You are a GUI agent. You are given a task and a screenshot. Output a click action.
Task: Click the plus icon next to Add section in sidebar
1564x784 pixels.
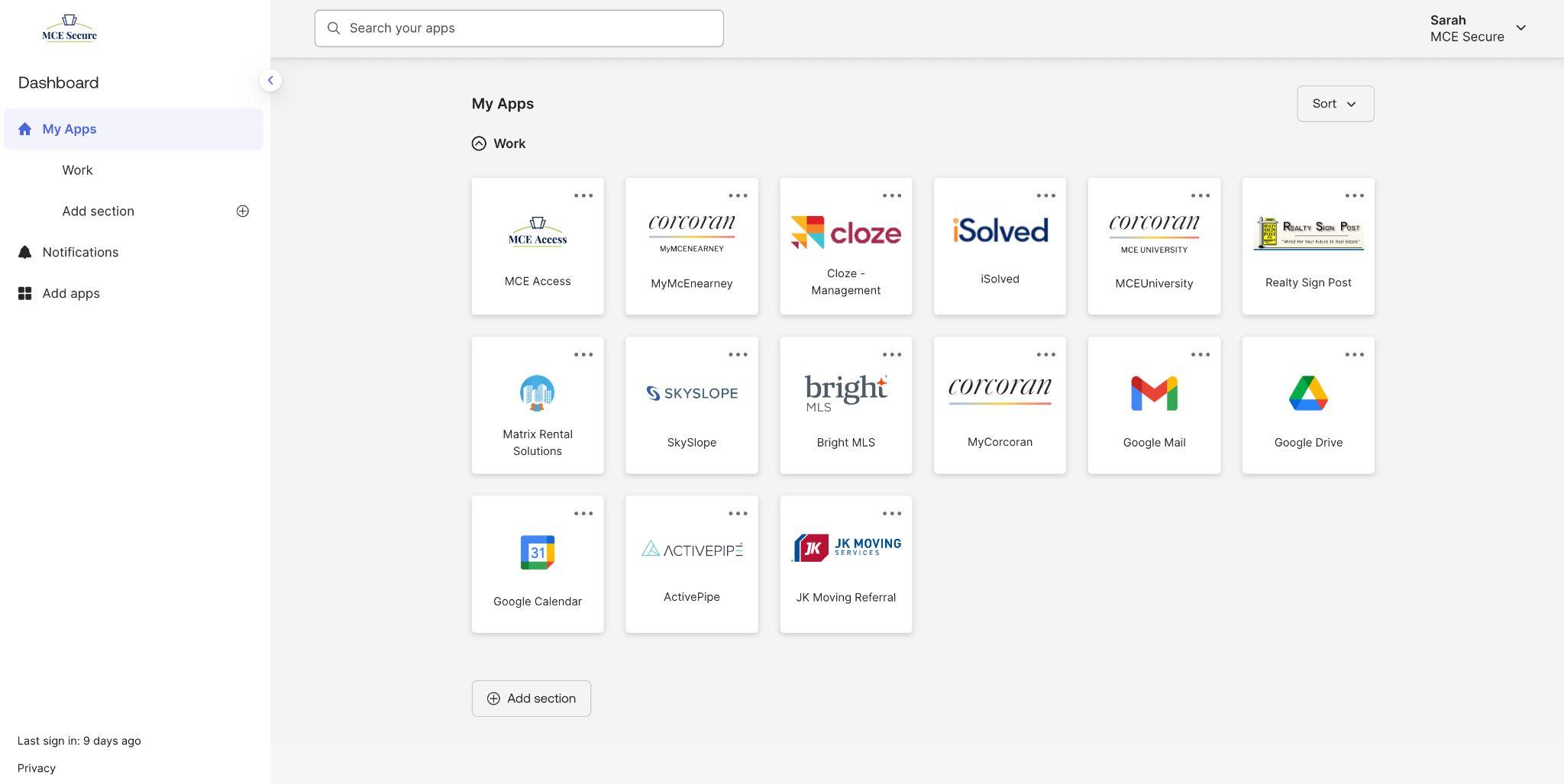(243, 211)
